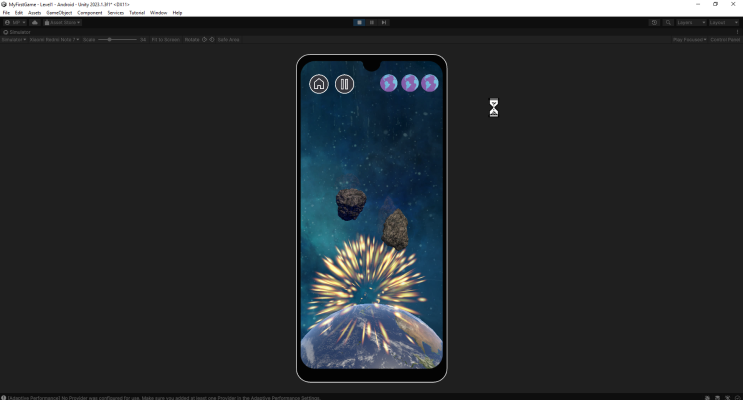Click the first purple planet life icon
Image resolution: width=743 pixels, height=400 pixels.
(x=389, y=83)
